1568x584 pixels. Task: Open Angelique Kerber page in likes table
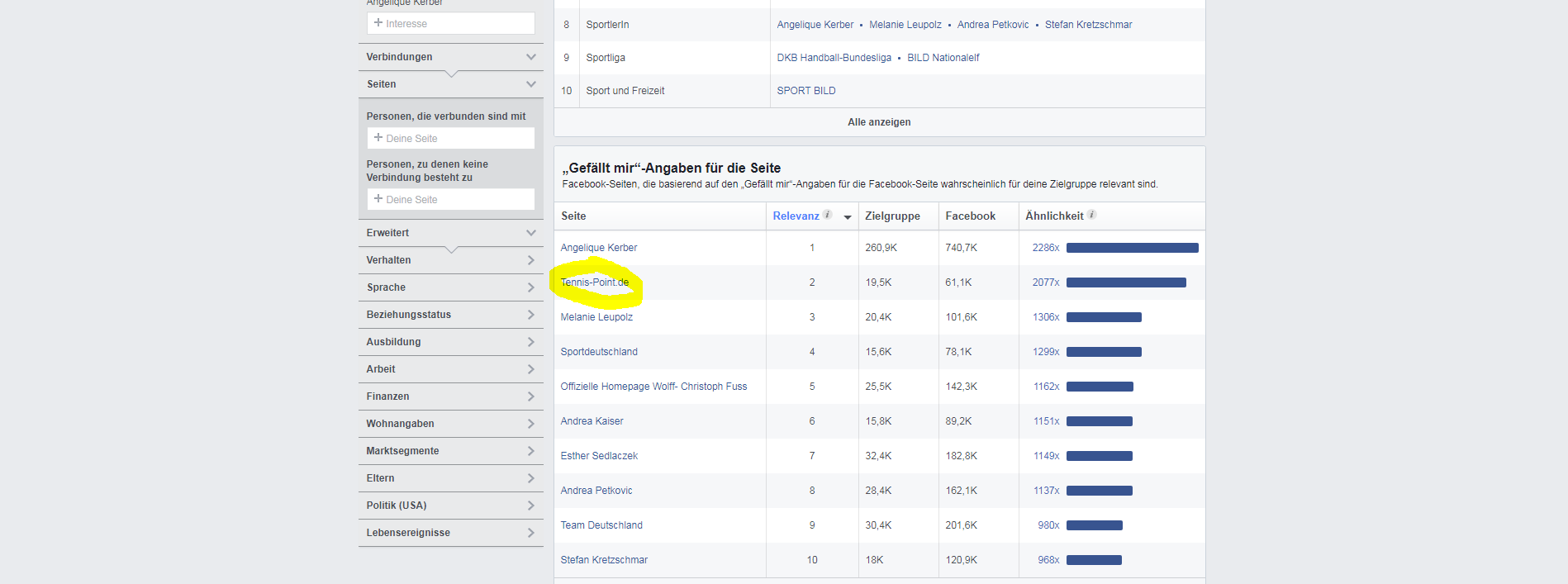point(599,248)
